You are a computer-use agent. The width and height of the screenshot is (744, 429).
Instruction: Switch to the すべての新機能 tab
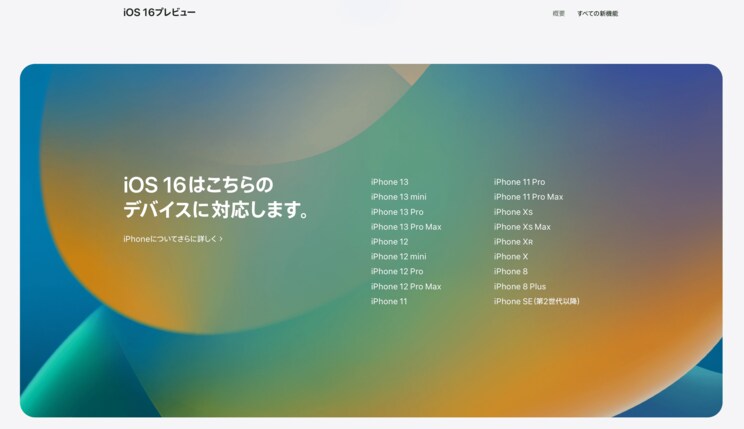pyautogui.click(x=598, y=14)
